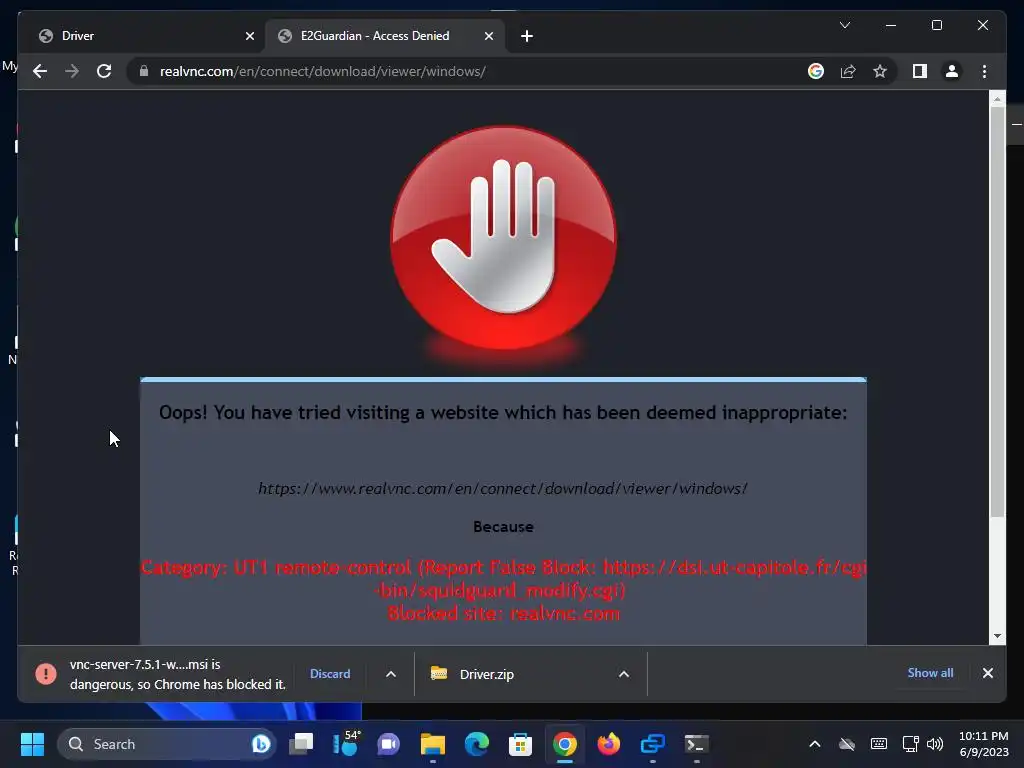Image resolution: width=1024 pixels, height=768 pixels.
Task: Click the blocked URL text realvnc.com
Action: pos(502,488)
